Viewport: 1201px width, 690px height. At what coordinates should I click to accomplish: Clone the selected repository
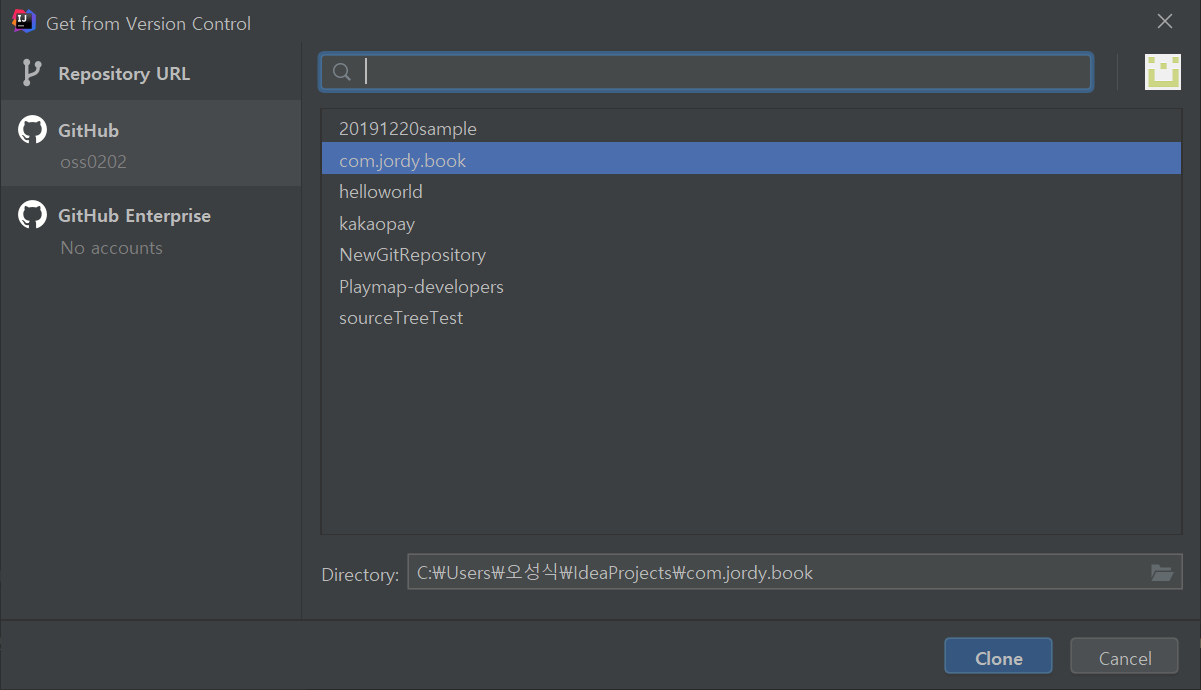(998, 657)
